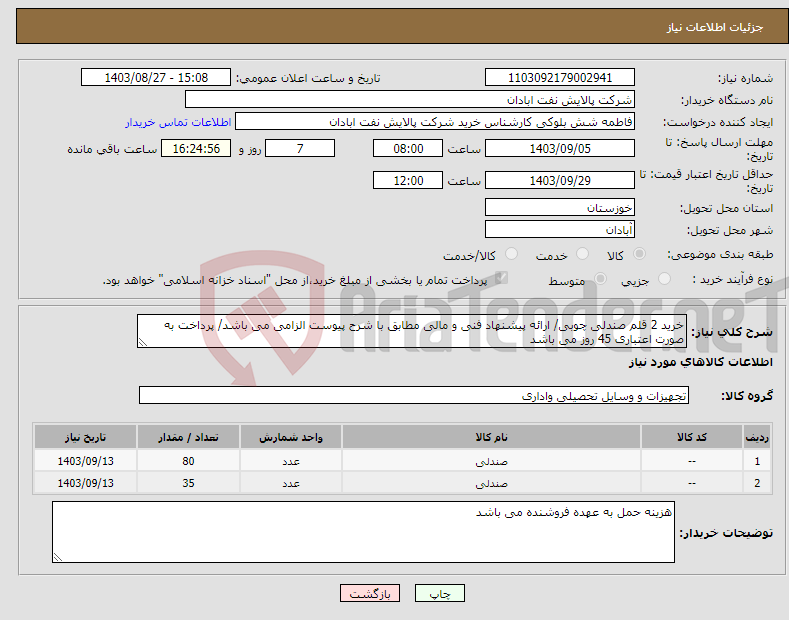Click the price validity date 1403/09/29
This screenshot has height=620, width=789.
560,180
